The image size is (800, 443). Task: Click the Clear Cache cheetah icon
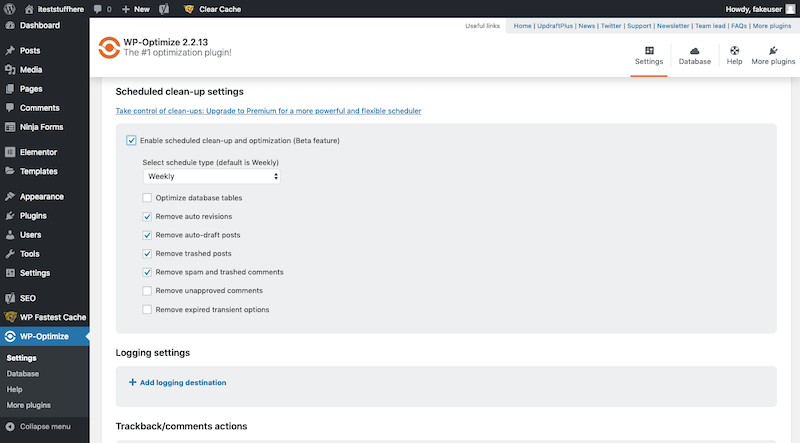click(x=189, y=9)
